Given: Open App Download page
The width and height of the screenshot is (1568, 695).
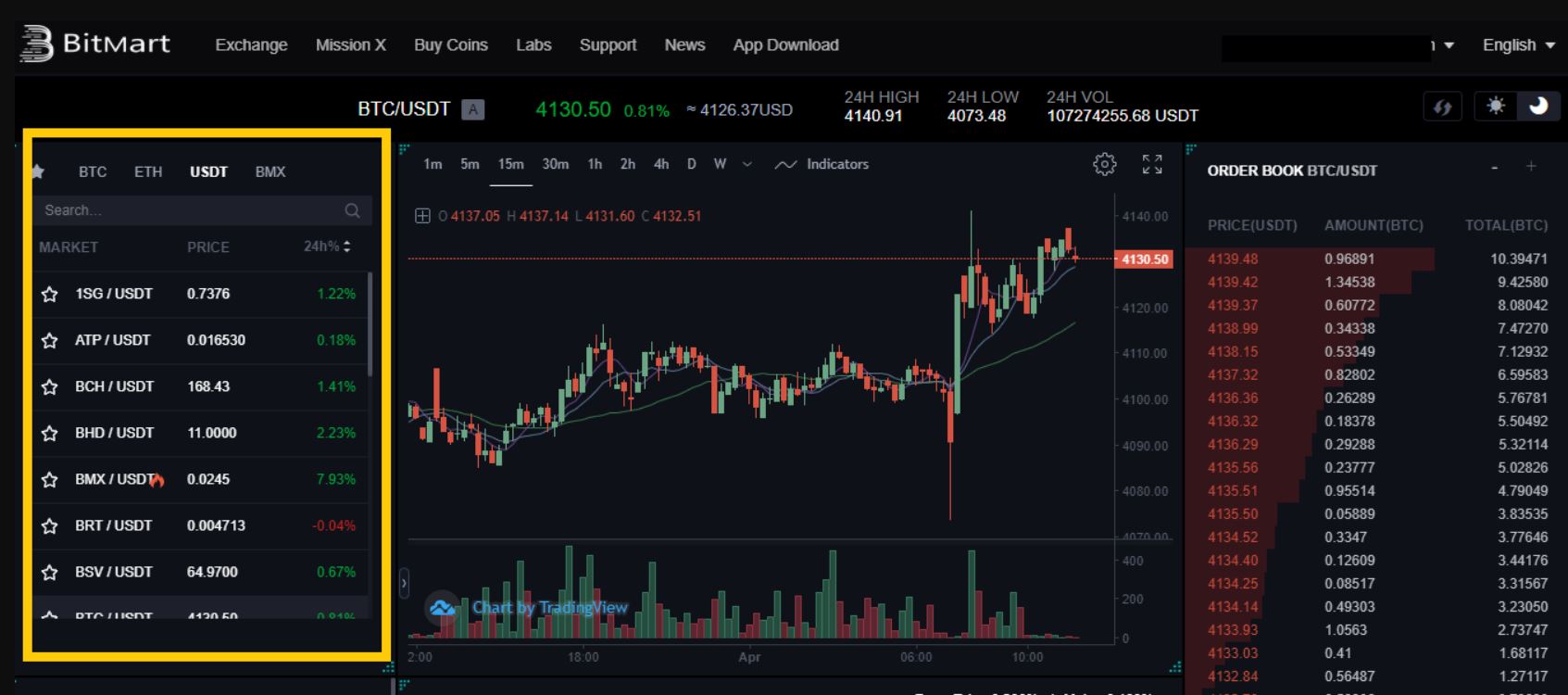Looking at the screenshot, I should (785, 44).
